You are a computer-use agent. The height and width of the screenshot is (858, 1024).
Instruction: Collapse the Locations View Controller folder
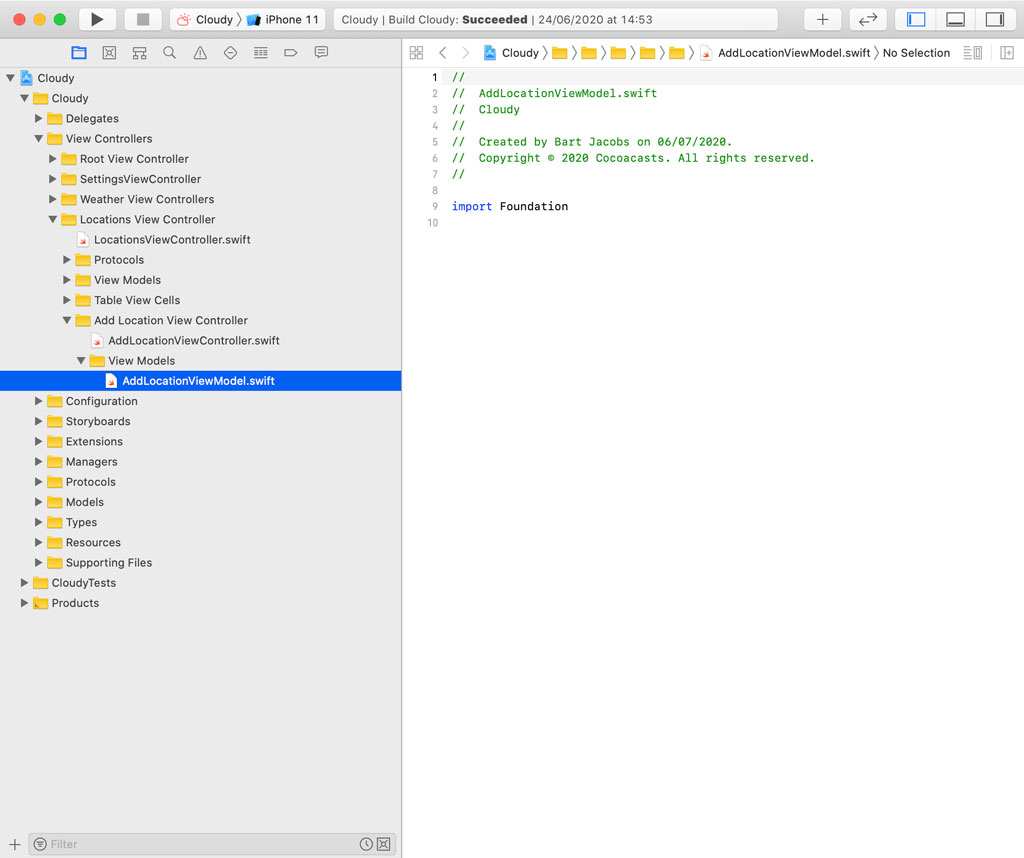pos(53,219)
